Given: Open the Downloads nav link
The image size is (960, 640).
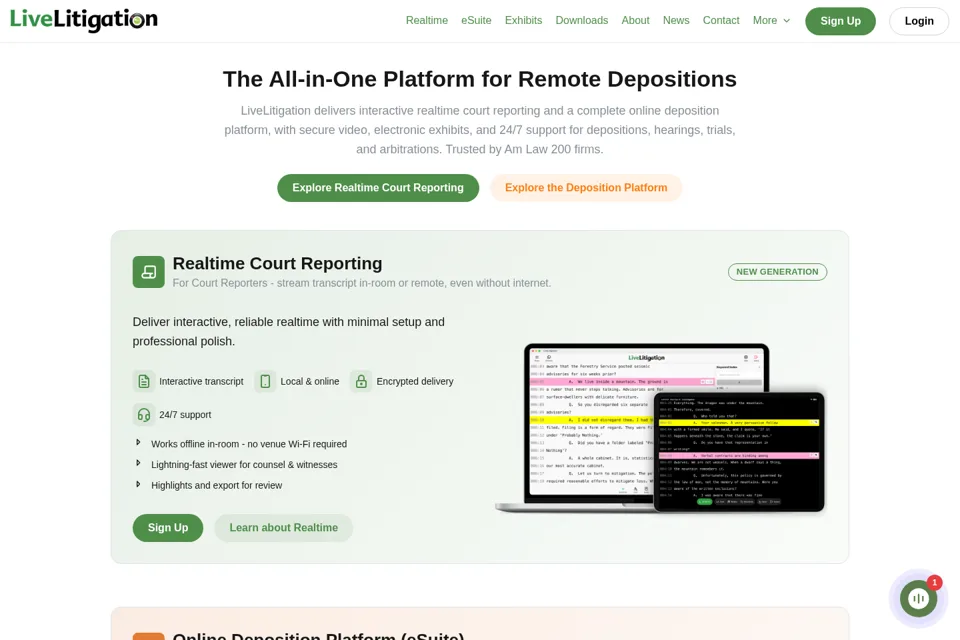Looking at the screenshot, I should pyautogui.click(x=582, y=20).
